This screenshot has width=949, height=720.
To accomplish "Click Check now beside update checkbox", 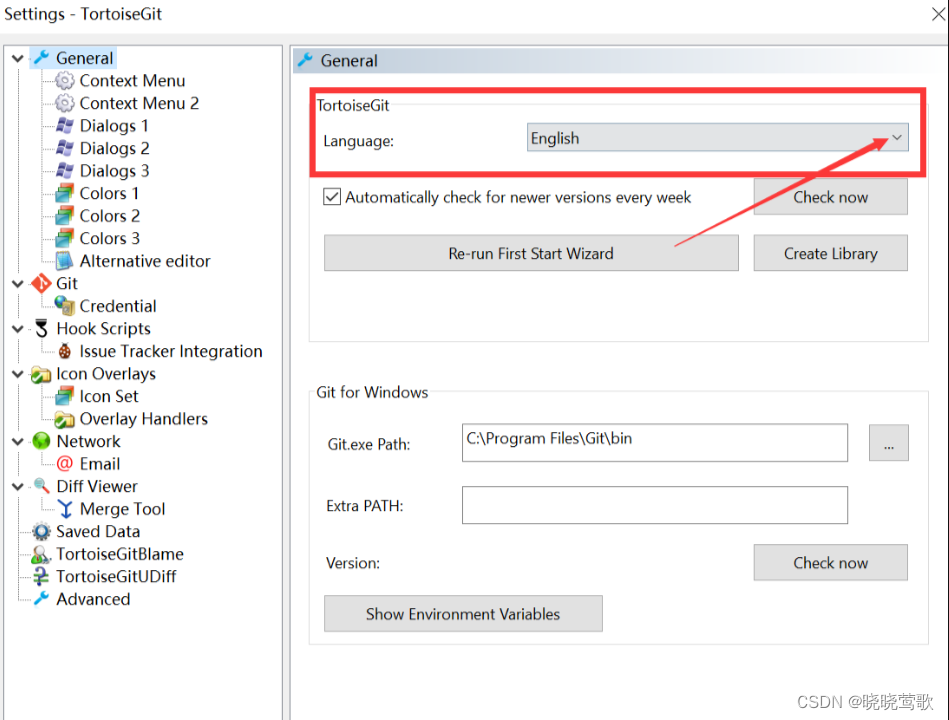I will click(x=830, y=197).
